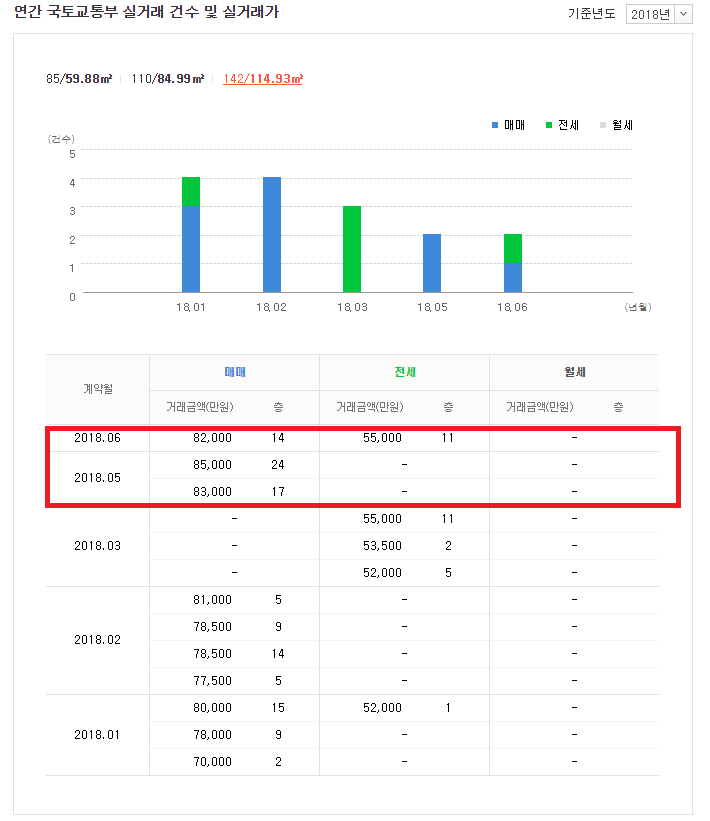This screenshot has width=710, height=821.
Task: Click the 2018.01 contract month cell
Action: point(97,735)
